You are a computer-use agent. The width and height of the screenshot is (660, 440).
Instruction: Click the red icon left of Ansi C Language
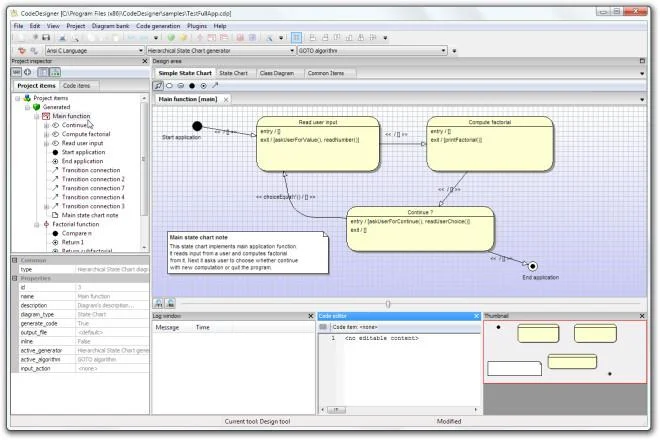click(21, 51)
